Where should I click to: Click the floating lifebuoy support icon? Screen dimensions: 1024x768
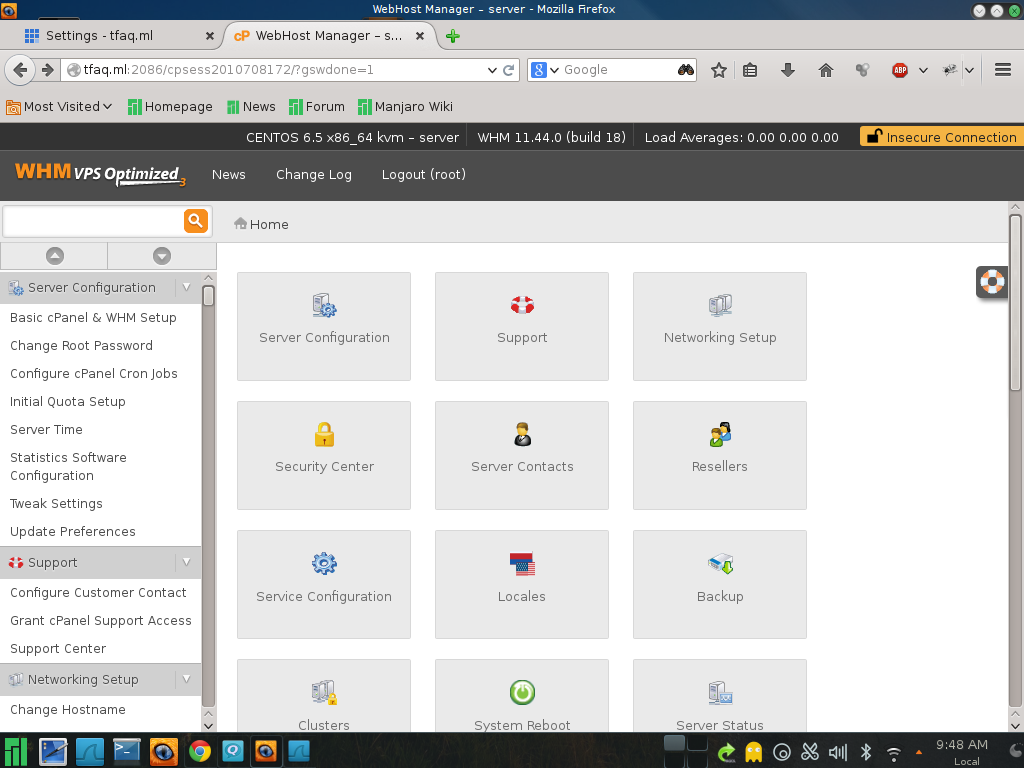point(992,282)
